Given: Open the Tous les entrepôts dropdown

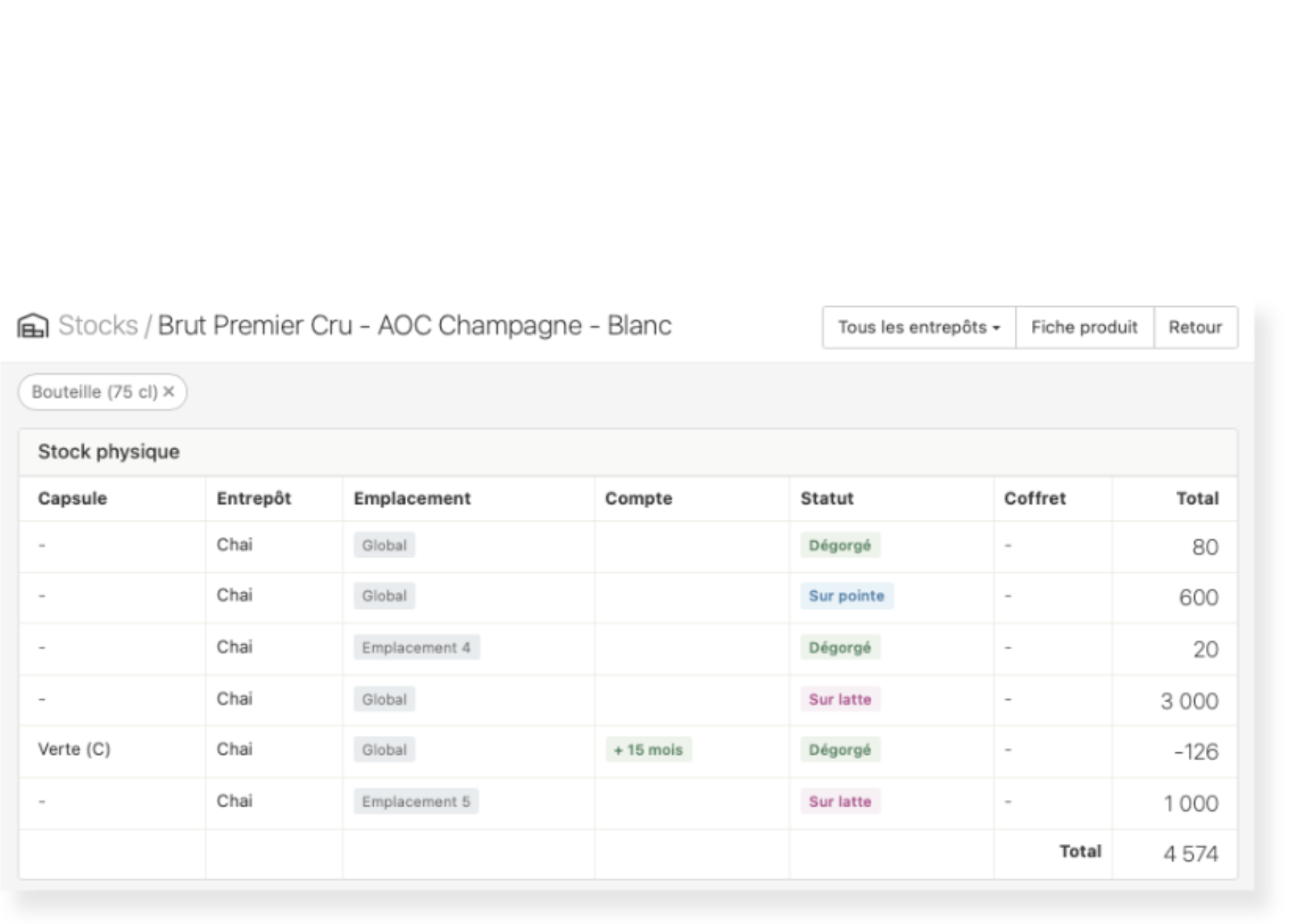Looking at the screenshot, I should pos(919,327).
